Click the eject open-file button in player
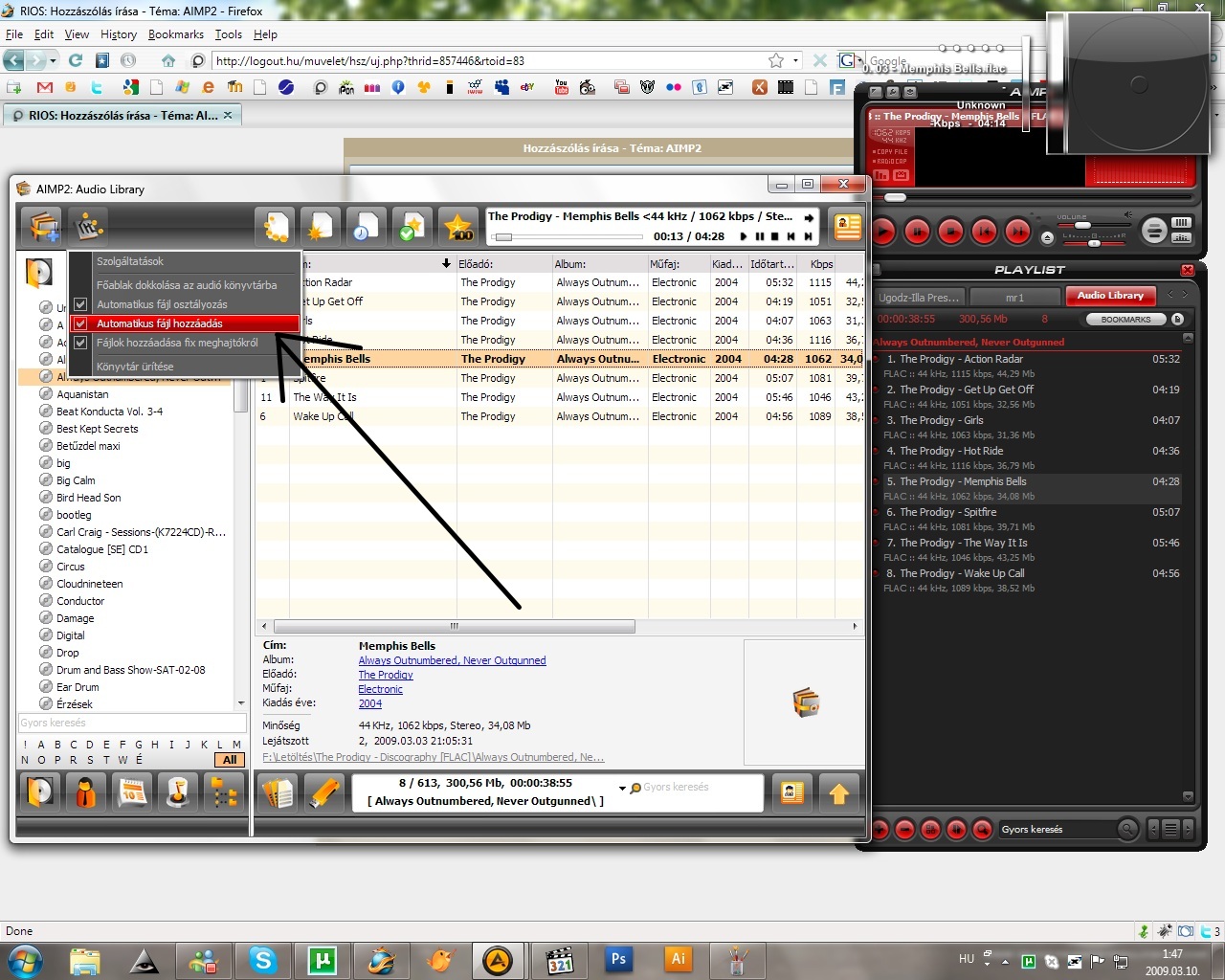1225x980 pixels. pyautogui.click(x=1047, y=238)
